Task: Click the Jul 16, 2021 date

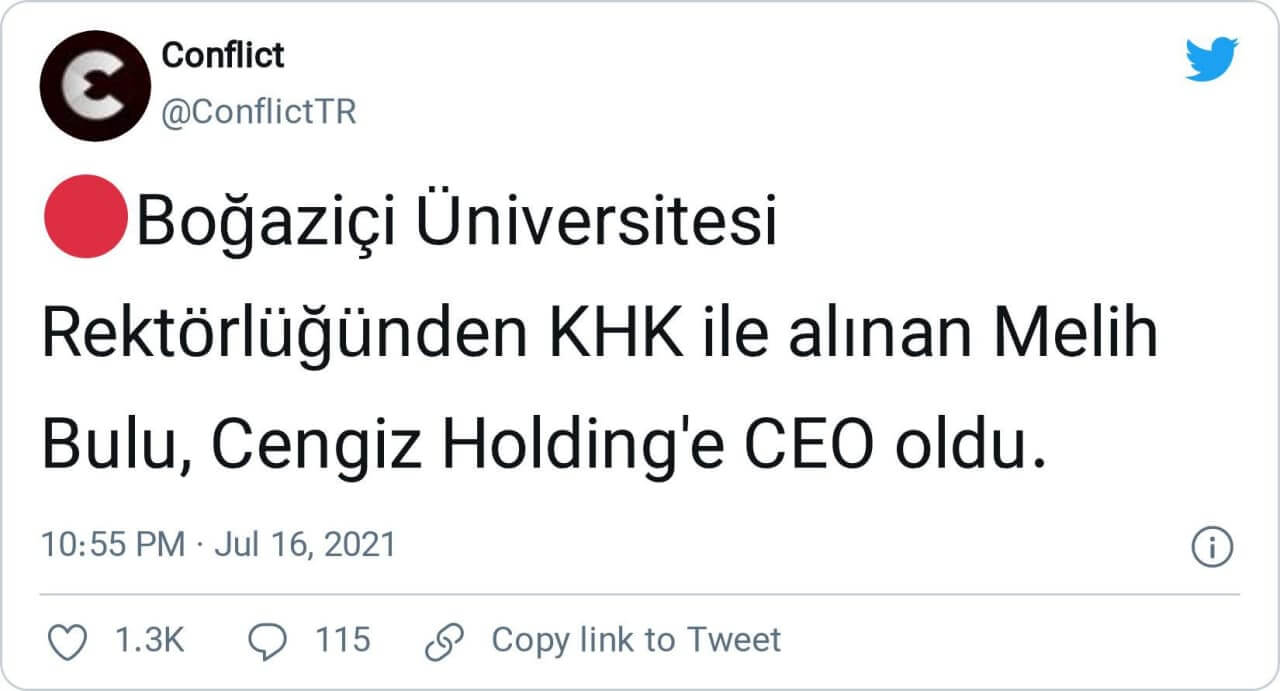Action: [x=304, y=545]
